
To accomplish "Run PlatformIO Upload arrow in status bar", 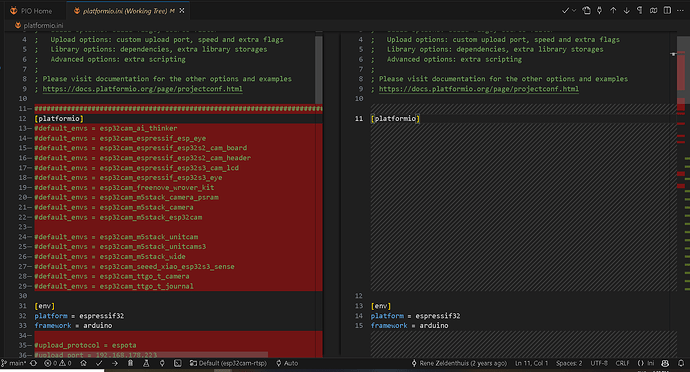I will click(x=115, y=363).
